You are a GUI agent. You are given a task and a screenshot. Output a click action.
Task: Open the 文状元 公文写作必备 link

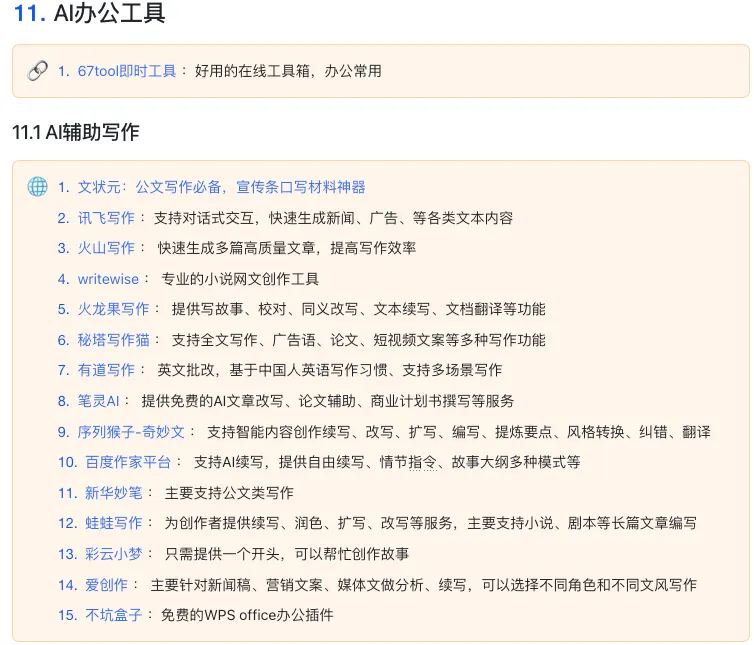pos(222,187)
